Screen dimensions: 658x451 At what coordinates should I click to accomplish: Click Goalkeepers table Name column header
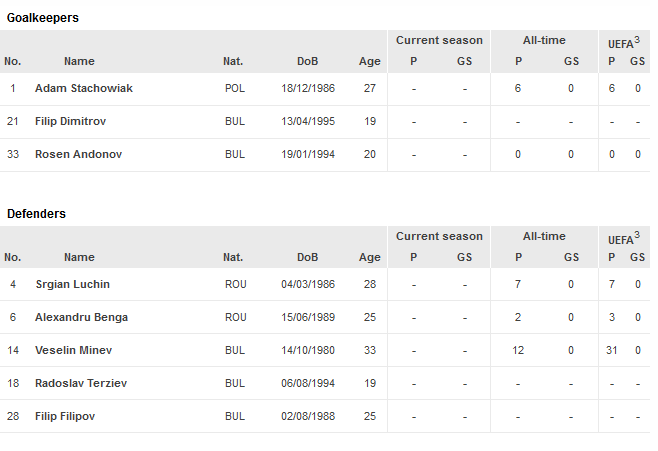tap(79, 62)
